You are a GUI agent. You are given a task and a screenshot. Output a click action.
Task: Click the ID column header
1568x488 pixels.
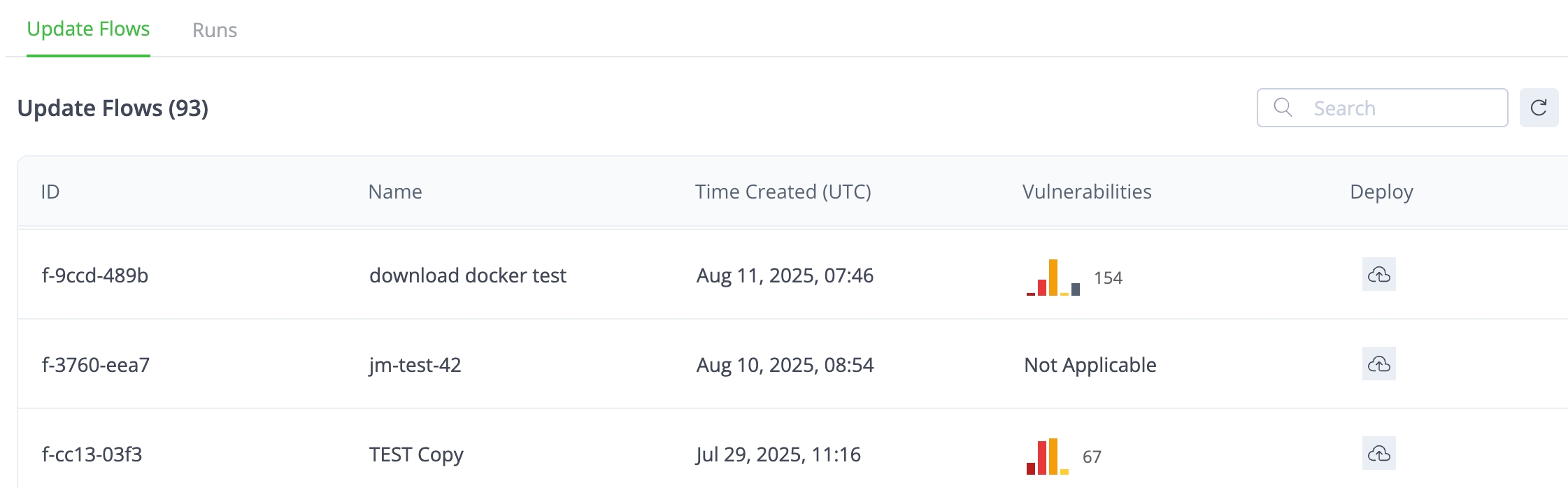click(50, 192)
